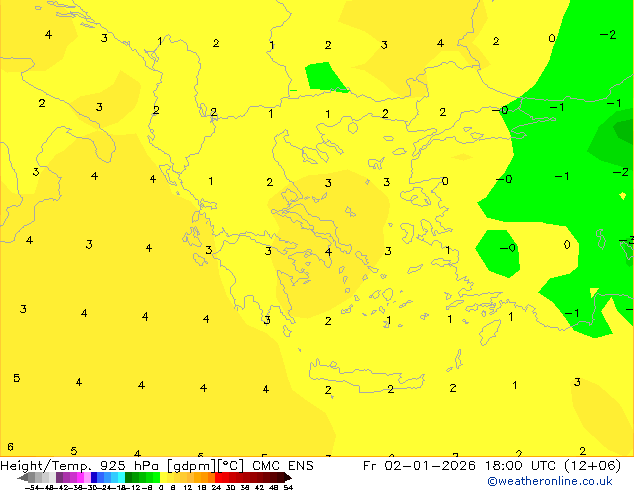Select "Height/Temp." in the map title
The width and height of the screenshot is (634, 490).
click(47, 466)
